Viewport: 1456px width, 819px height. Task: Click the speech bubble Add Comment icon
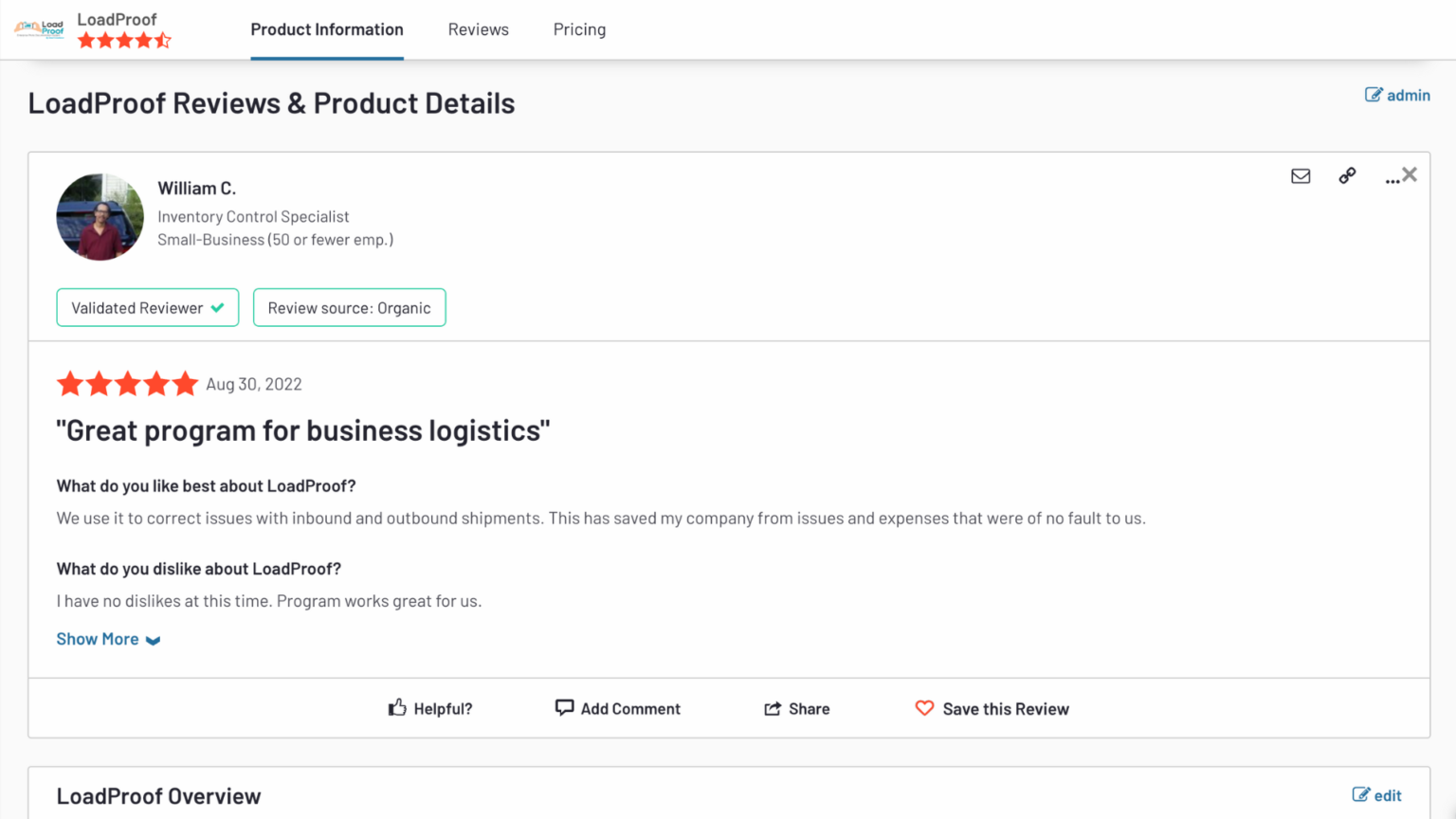coord(564,708)
